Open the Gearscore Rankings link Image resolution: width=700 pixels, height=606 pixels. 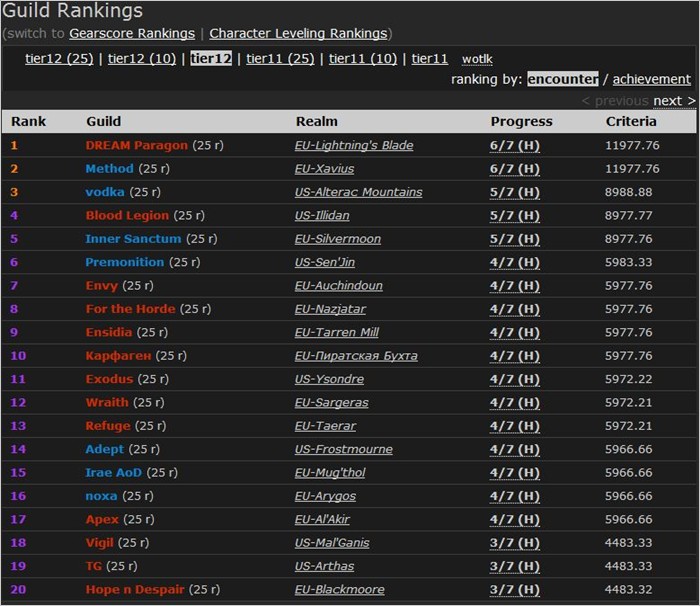tap(132, 34)
